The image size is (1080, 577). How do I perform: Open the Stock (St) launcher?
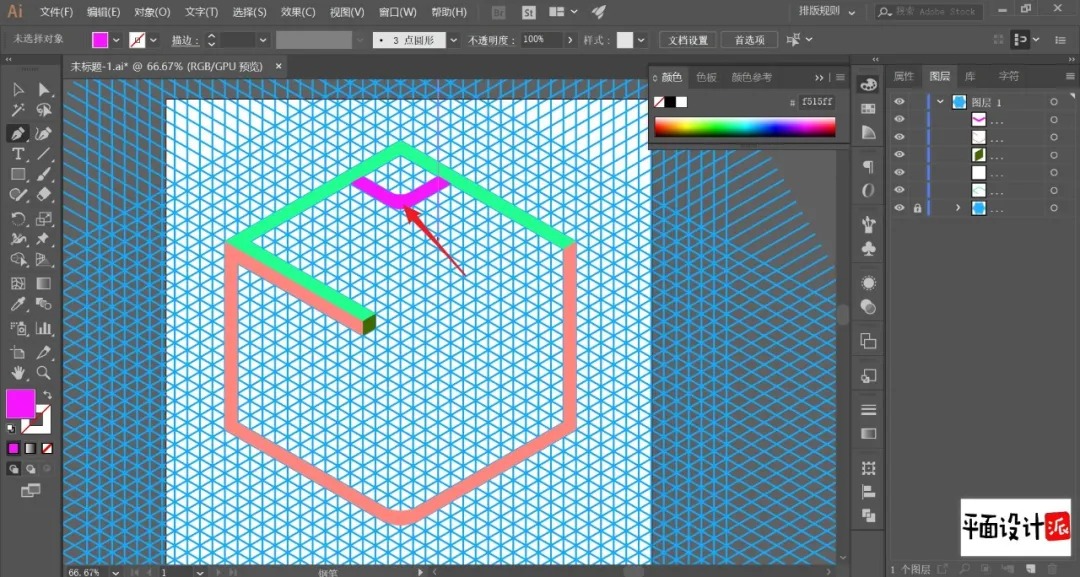(528, 12)
